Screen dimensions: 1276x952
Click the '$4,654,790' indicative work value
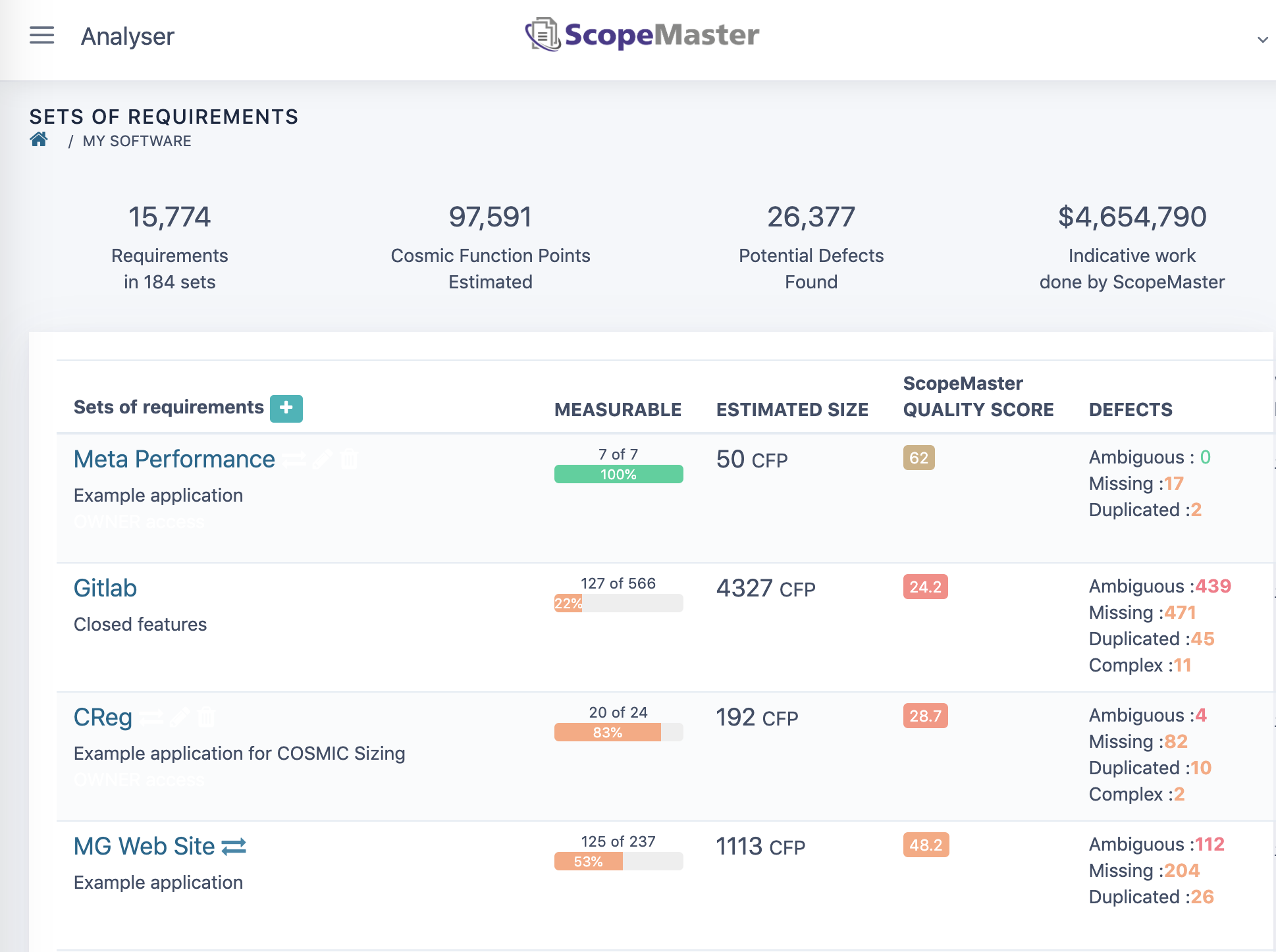tap(1132, 217)
